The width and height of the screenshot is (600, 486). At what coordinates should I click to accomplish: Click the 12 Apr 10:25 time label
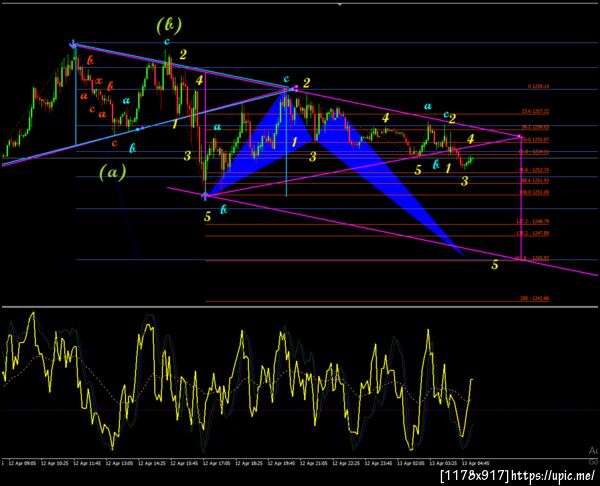tap(57, 463)
